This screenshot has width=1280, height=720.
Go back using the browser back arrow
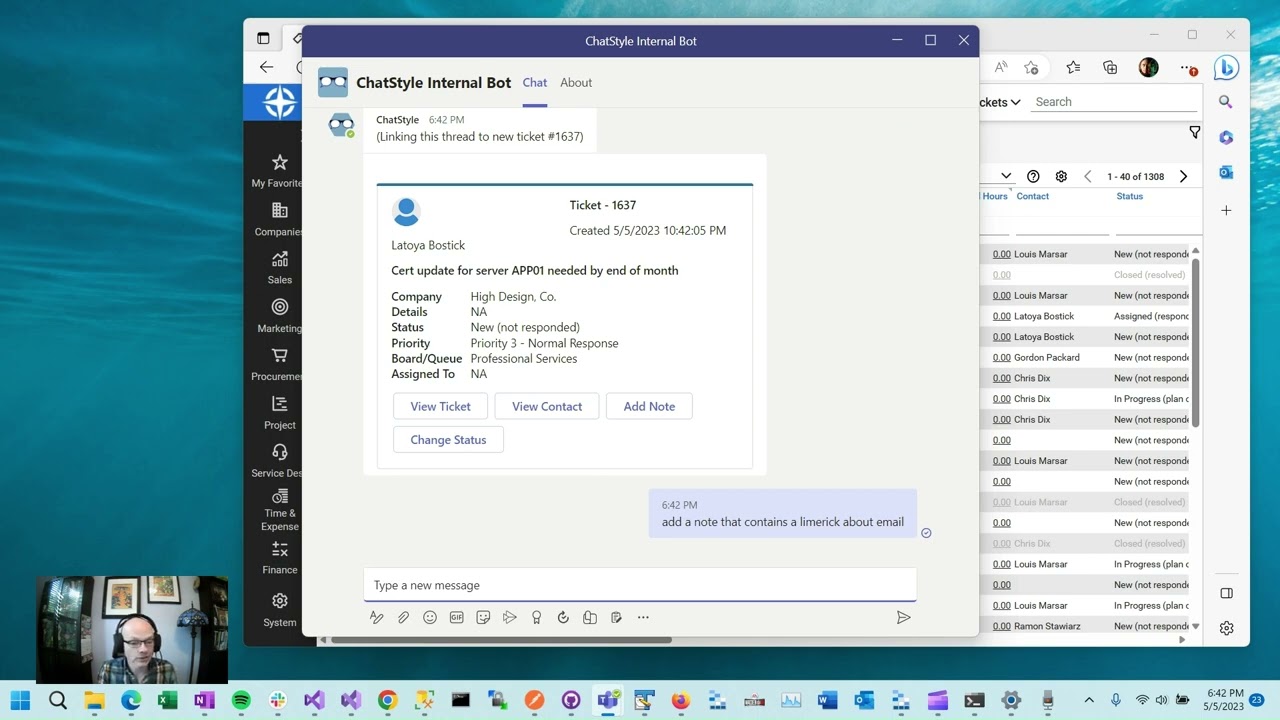pyautogui.click(x=266, y=67)
